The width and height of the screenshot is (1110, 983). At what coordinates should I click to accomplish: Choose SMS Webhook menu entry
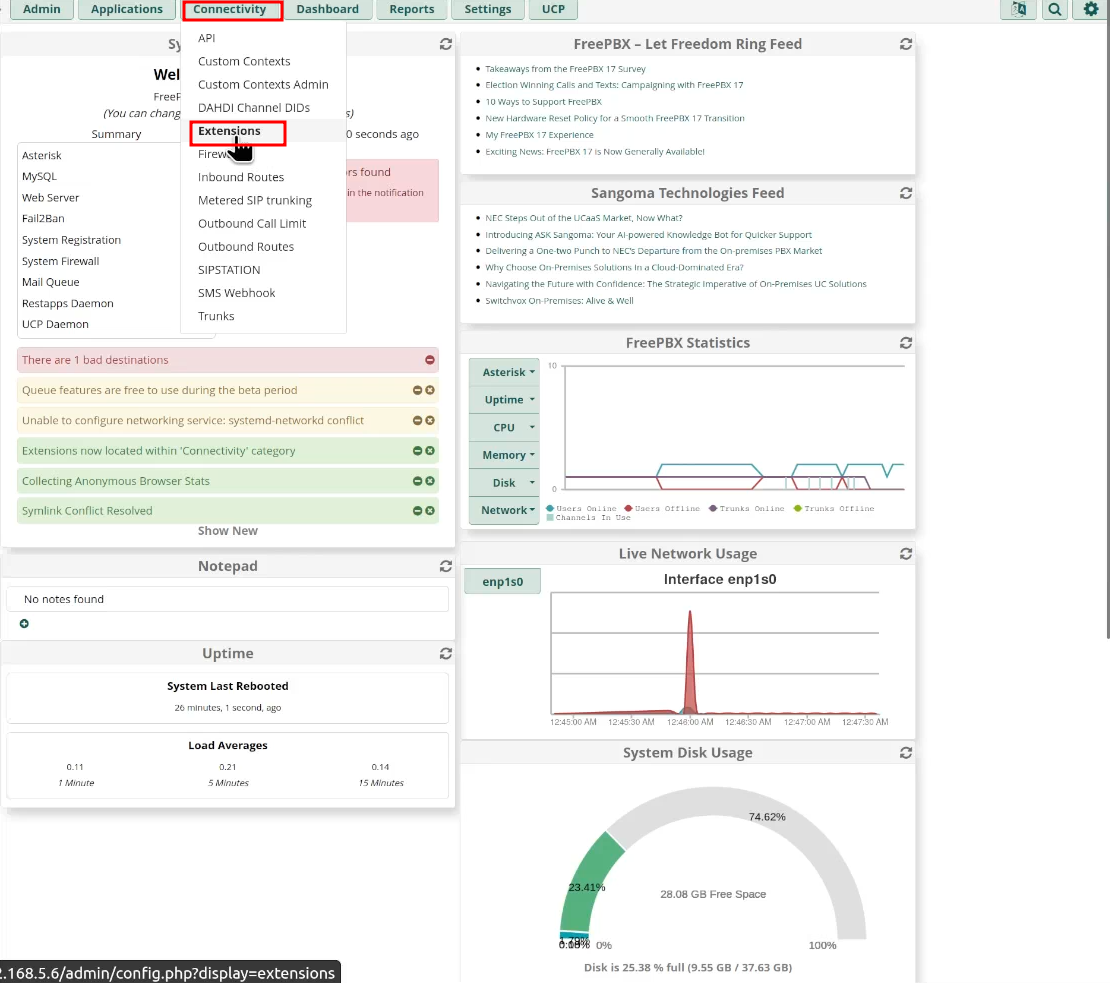click(x=236, y=293)
